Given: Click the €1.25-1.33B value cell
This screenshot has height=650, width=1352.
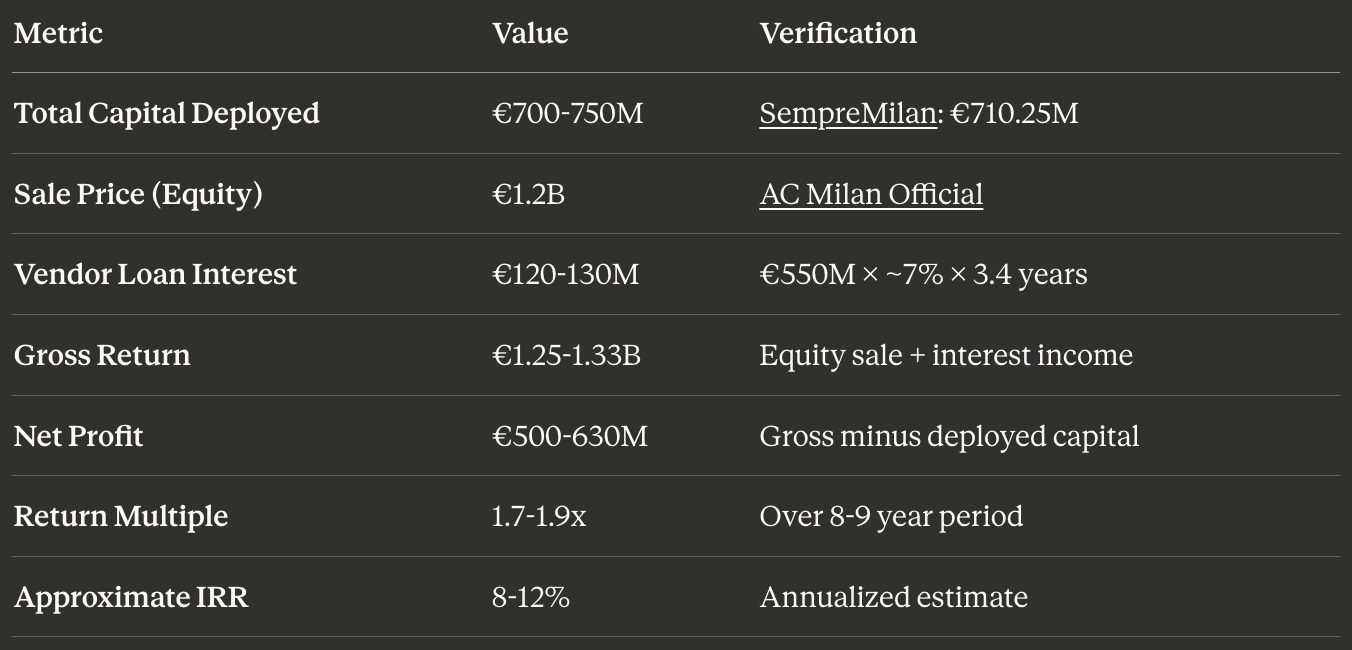Looking at the screenshot, I should click(x=566, y=356).
